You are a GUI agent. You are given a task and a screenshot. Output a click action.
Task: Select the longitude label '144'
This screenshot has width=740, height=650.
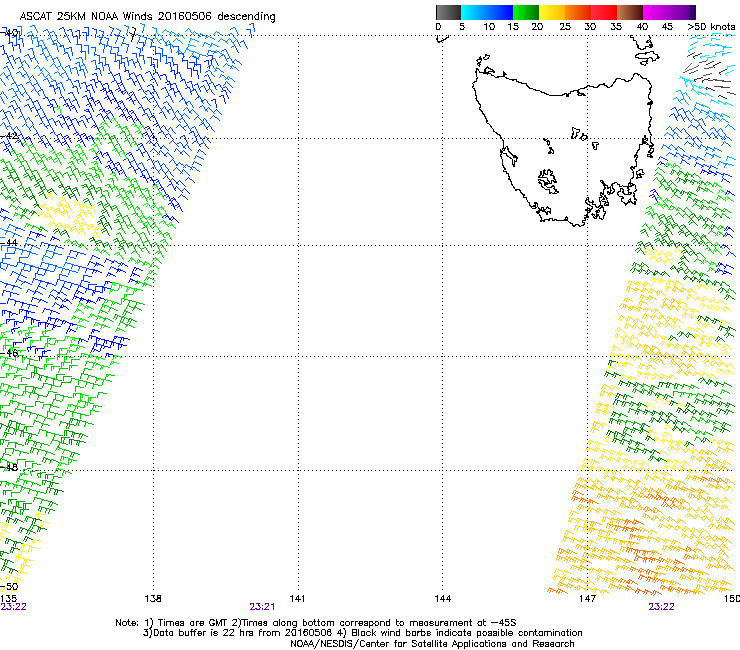[x=443, y=599]
